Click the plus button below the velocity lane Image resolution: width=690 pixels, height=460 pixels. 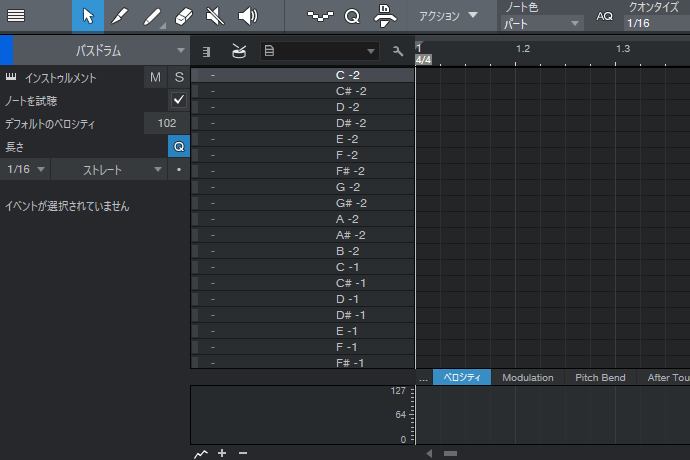[x=222, y=453]
